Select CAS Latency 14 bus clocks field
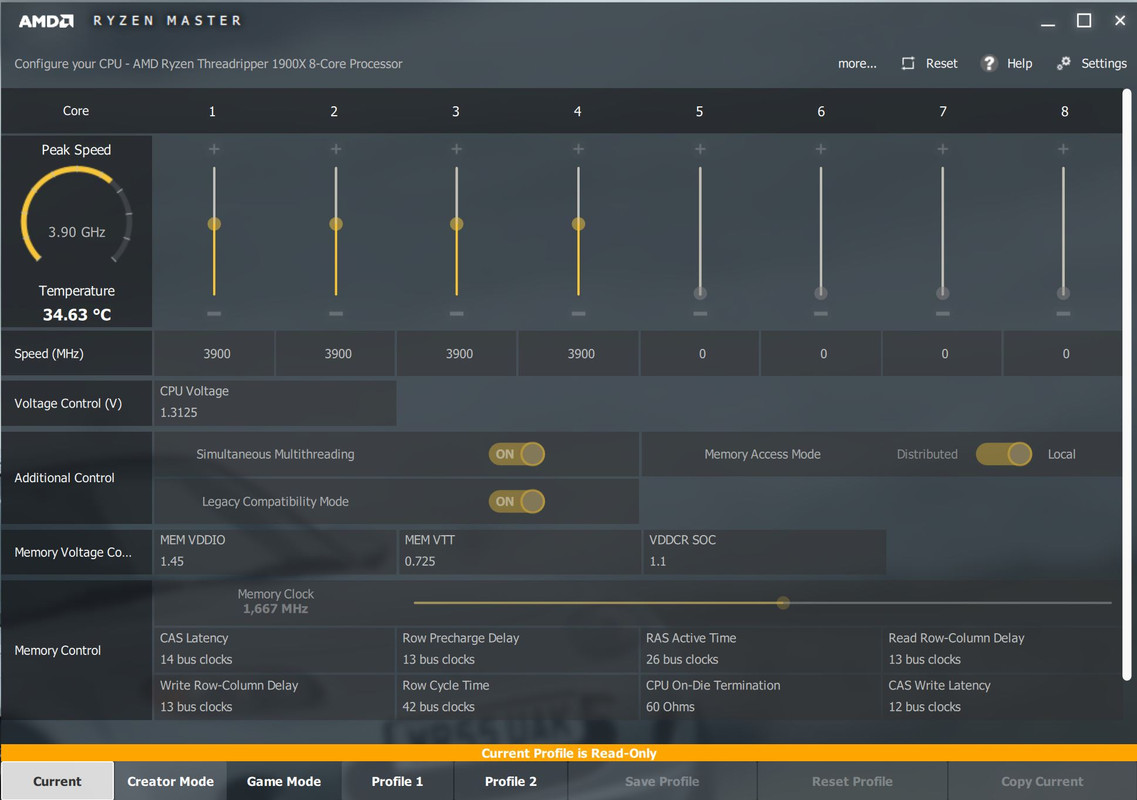This screenshot has height=800, width=1137. (x=274, y=649)
